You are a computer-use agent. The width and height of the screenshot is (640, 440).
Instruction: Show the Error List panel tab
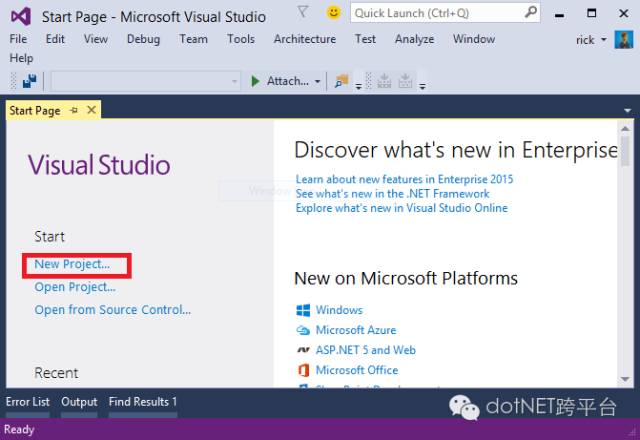(28, 402)
